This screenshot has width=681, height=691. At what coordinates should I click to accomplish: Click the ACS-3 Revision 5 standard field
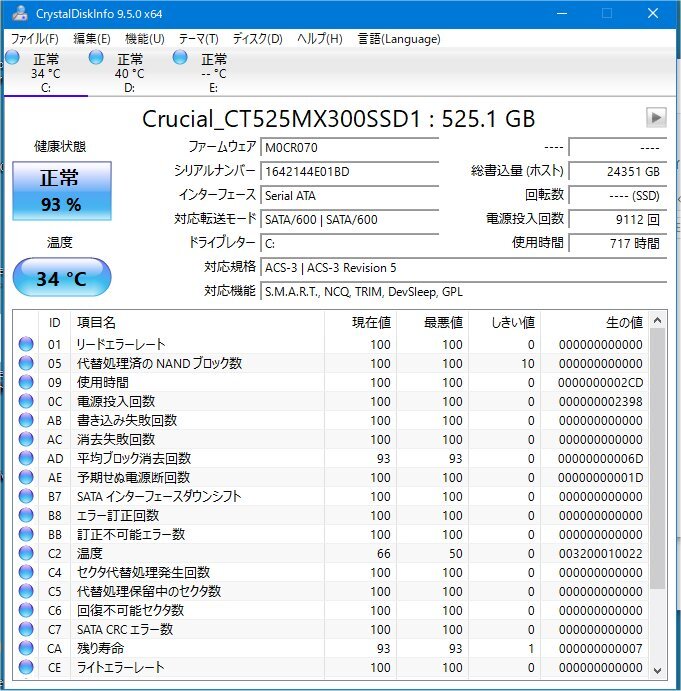(463, 267)
